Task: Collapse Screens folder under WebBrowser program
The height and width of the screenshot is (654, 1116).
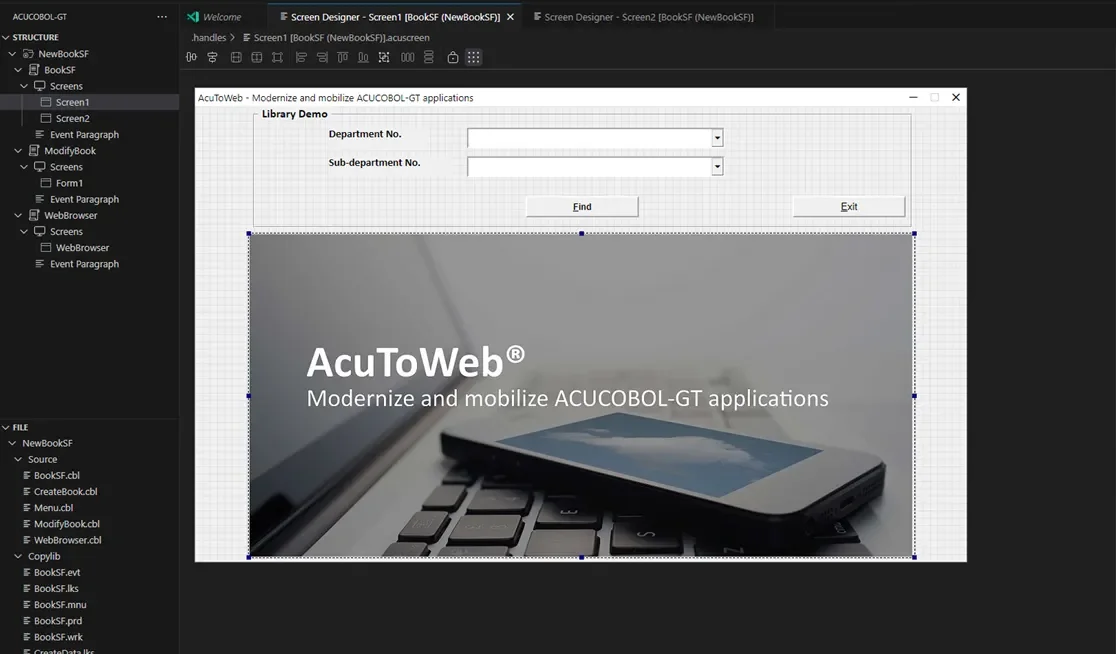Action: click(x=23, y=231)
